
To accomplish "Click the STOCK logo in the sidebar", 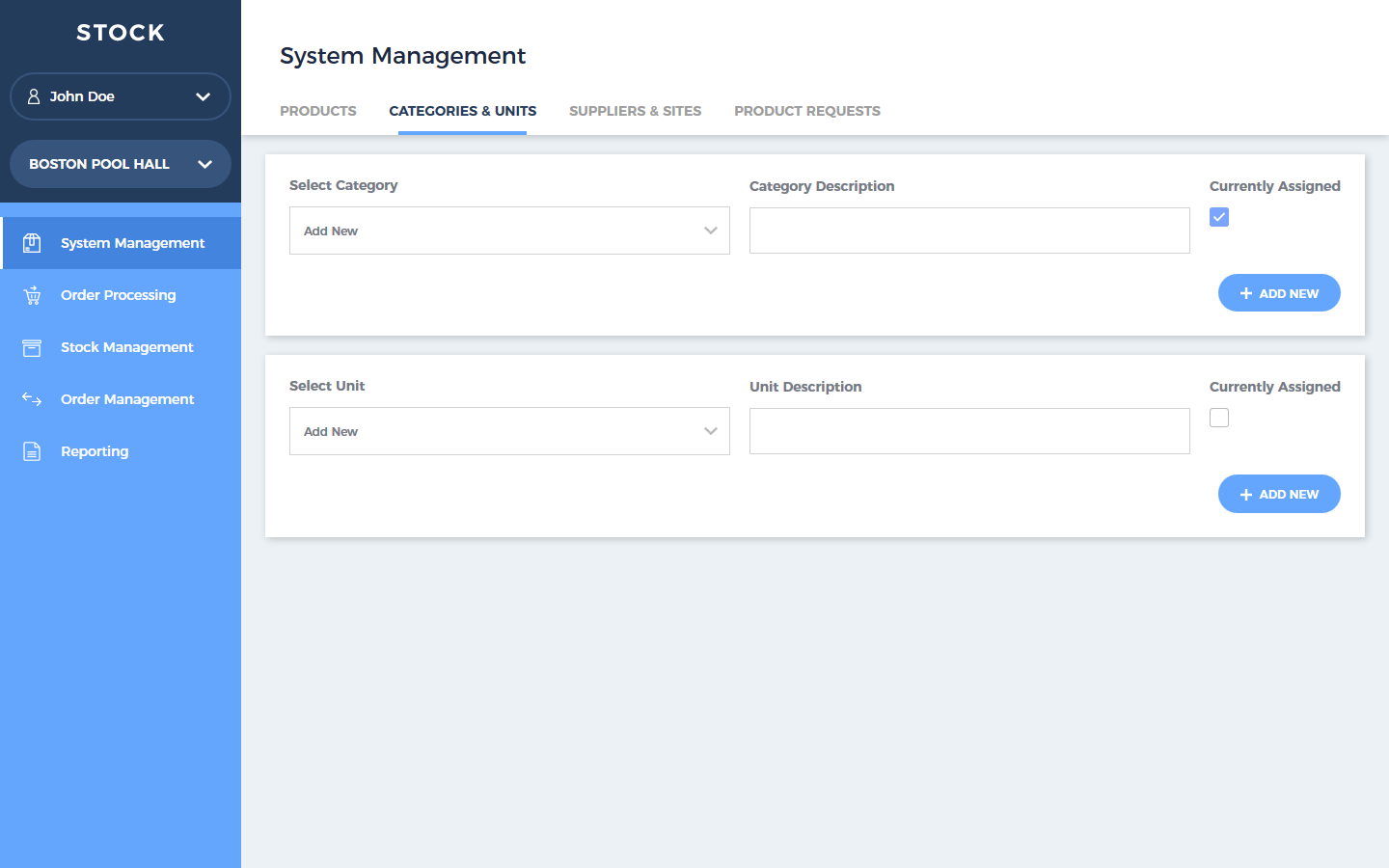I will pyautogui.click(x=121, y=33).
